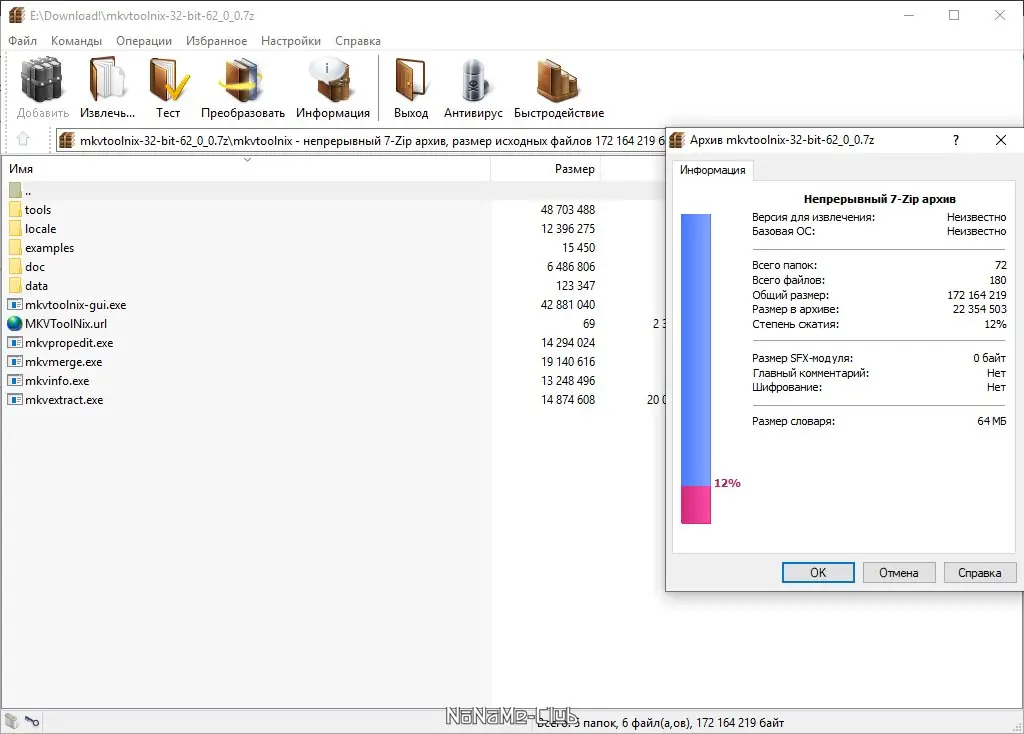This screenshot has height=734, width=1024.
Task: Click the archive icon in address bar
Action: click(67, 140)
